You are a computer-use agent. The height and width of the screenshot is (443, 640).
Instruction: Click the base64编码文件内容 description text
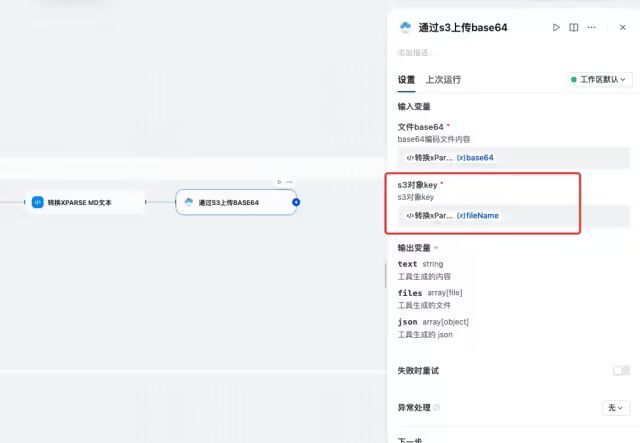(434, 139)
